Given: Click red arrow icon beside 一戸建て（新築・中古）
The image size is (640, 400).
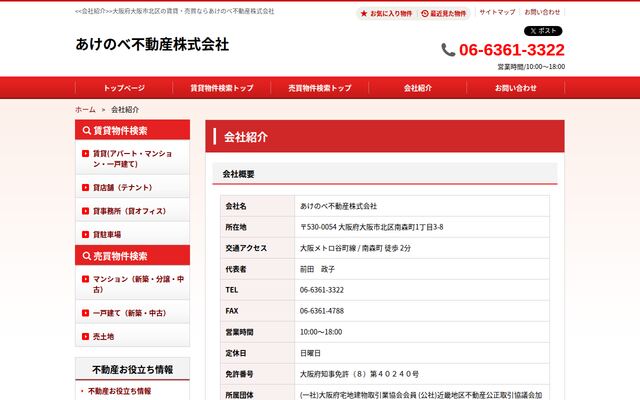Looking at the screenshot, I should 85,313.
